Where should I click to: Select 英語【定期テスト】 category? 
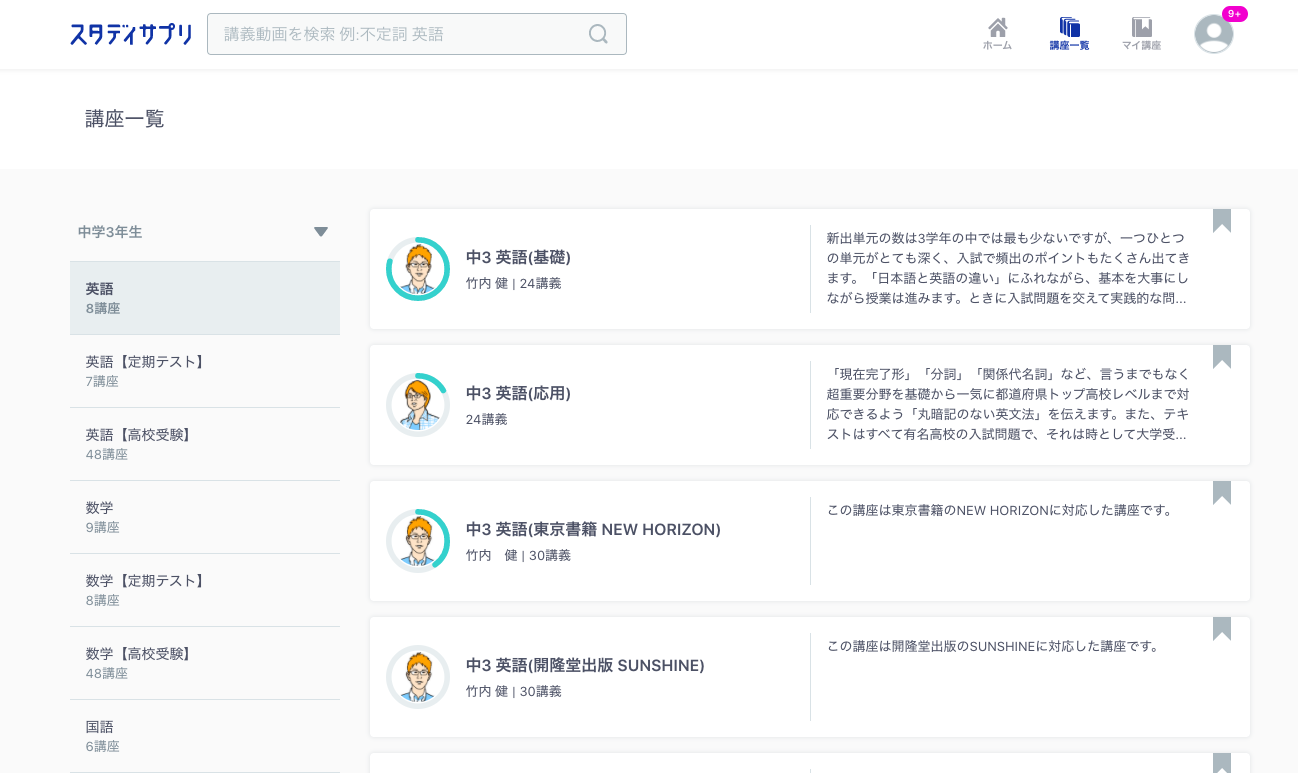pyautogui.click(x=205, y=371)
